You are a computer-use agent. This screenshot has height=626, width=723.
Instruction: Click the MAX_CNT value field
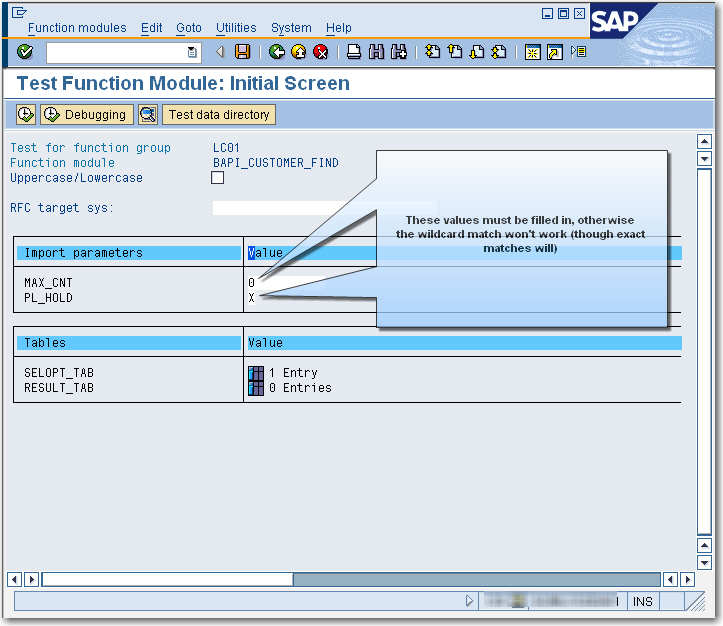point(286,283)
